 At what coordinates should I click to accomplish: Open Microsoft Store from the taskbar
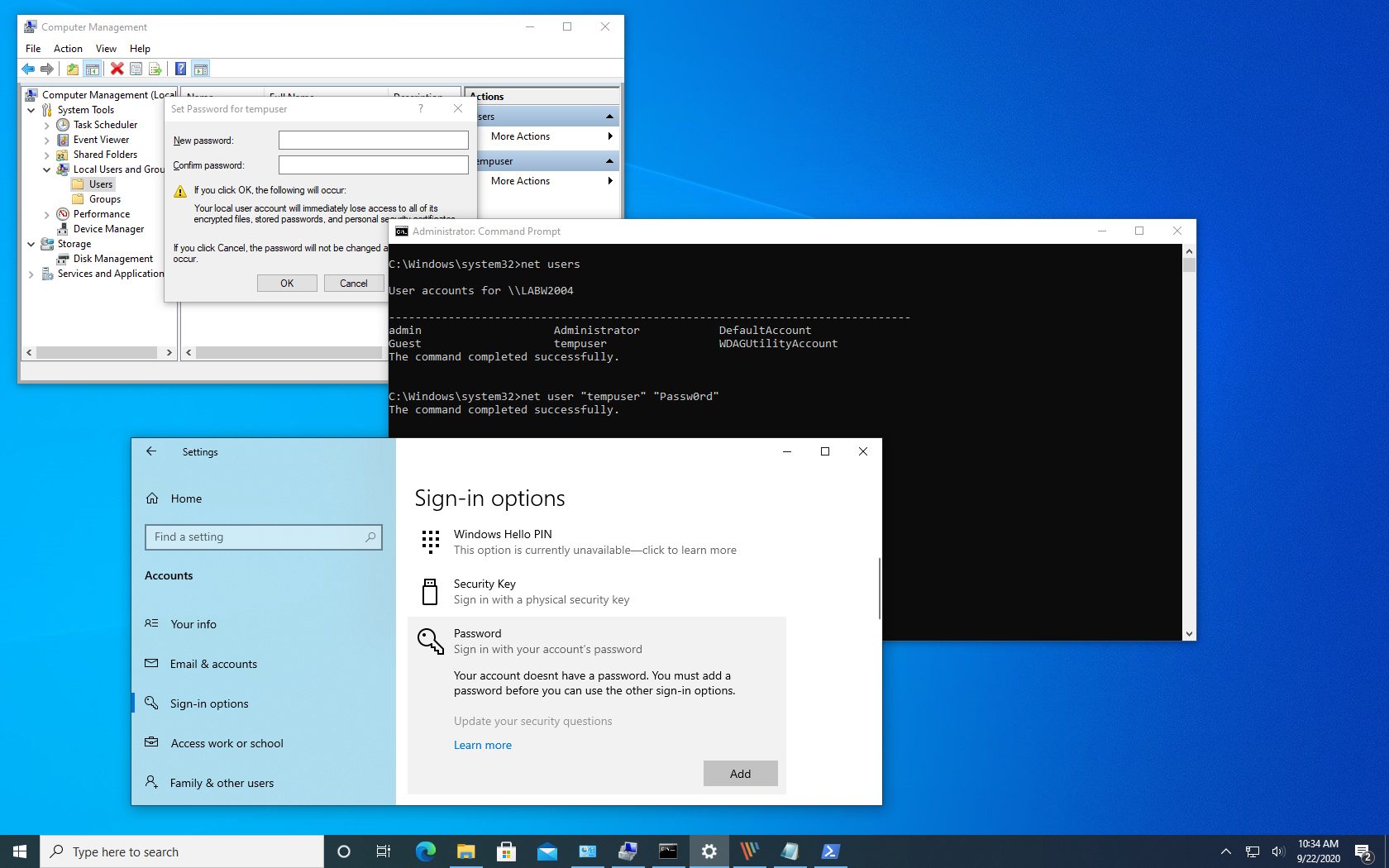pos(506,851)
